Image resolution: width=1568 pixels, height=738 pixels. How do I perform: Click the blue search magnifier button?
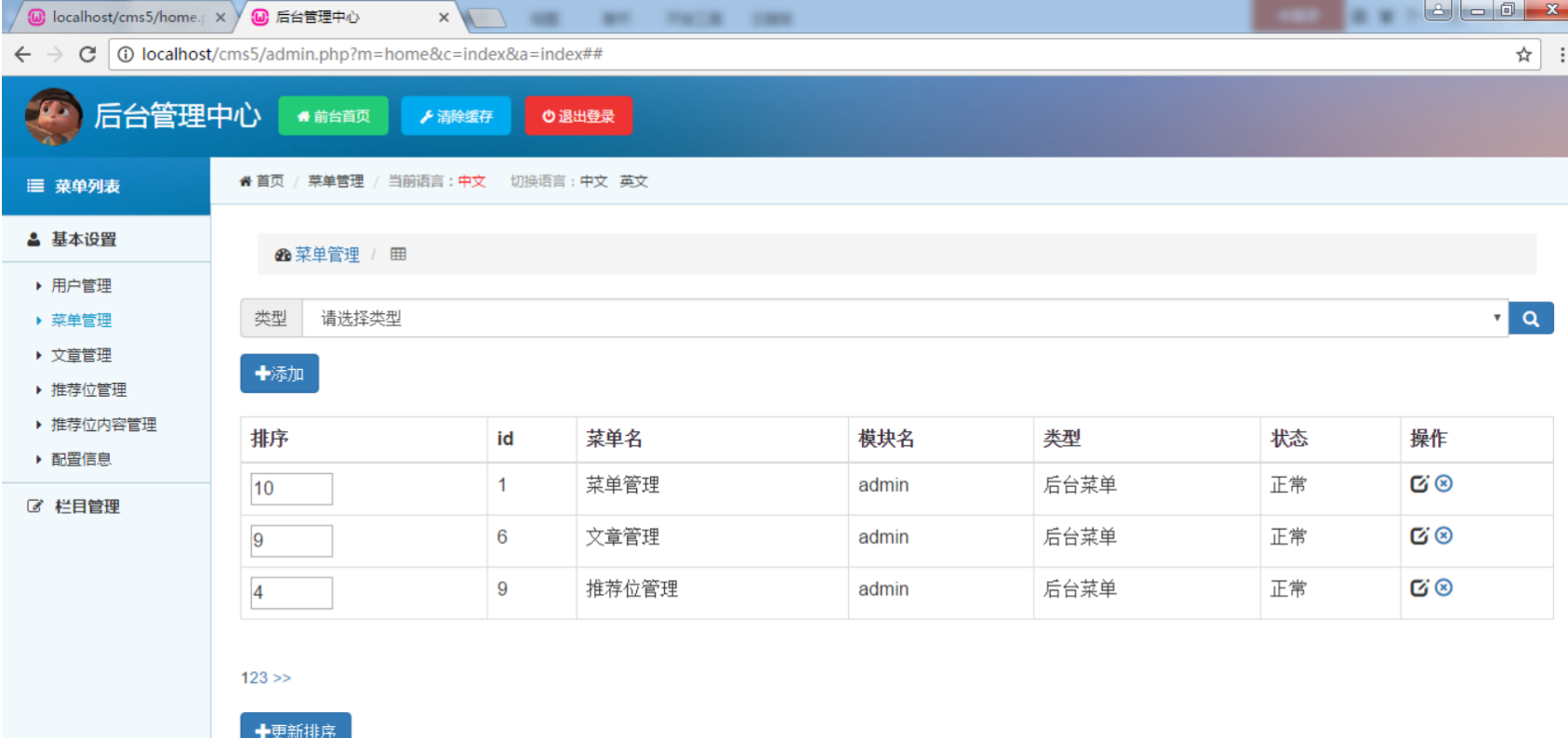[x=1531, y=318]
